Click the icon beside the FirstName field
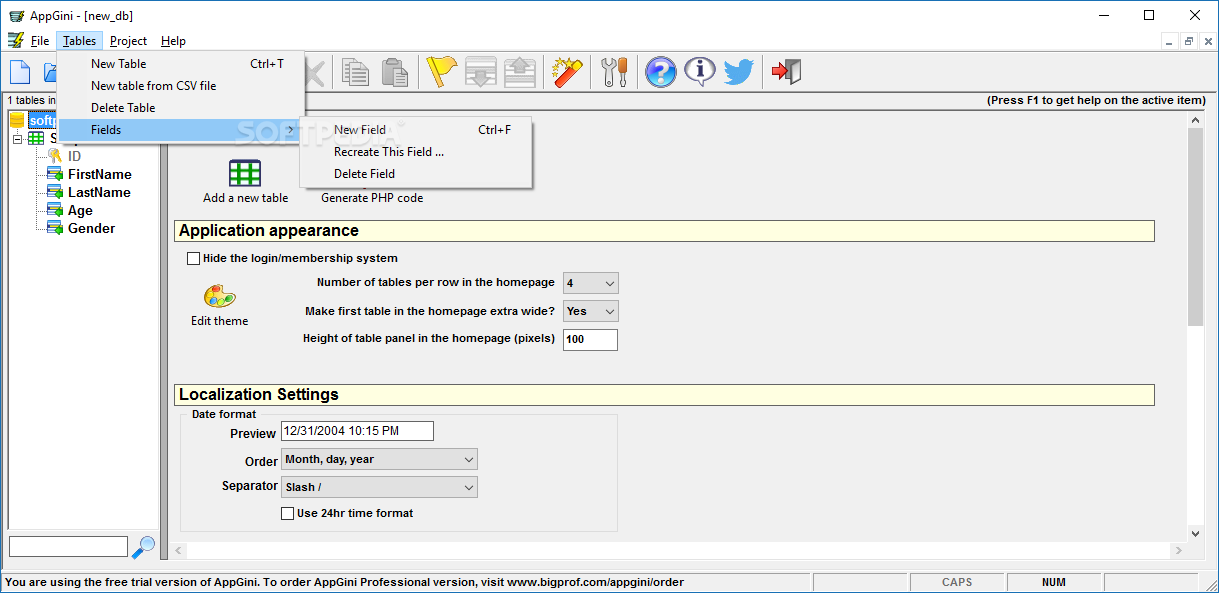The height and width of the screenshot is (593, 1219). [55, 174]
